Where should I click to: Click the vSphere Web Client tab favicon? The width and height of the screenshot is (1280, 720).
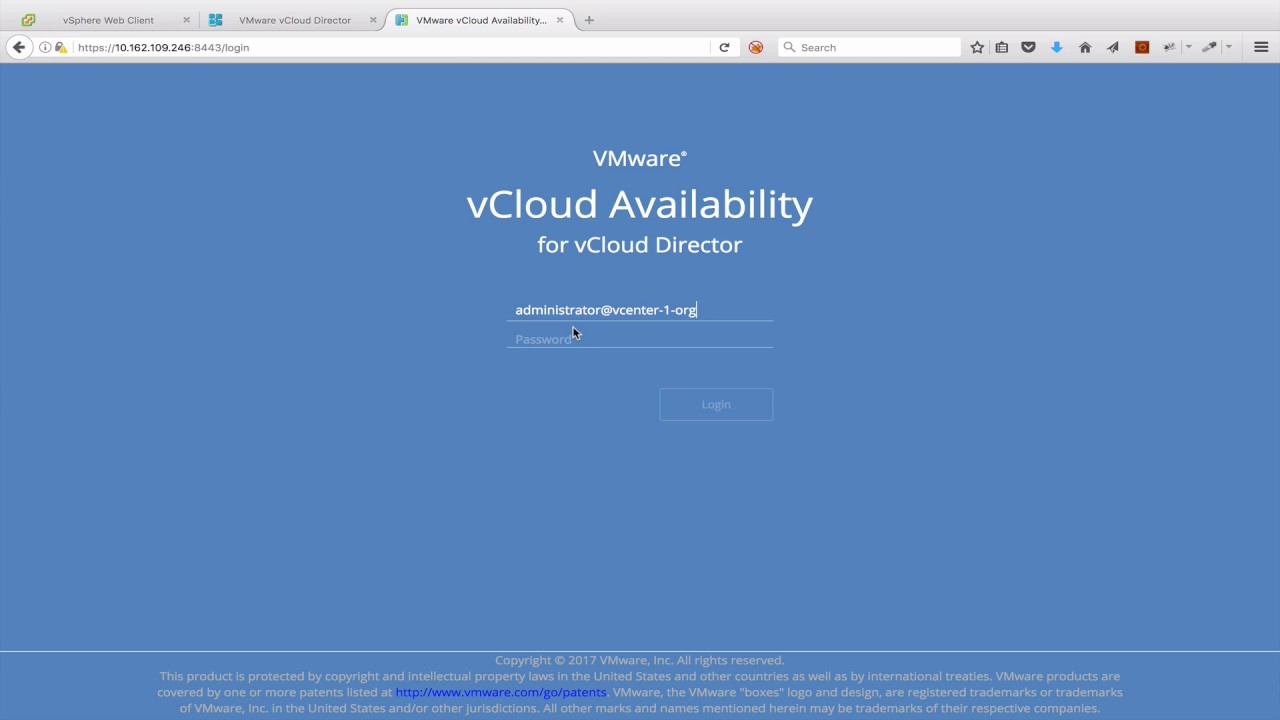(x=28, y=20)
